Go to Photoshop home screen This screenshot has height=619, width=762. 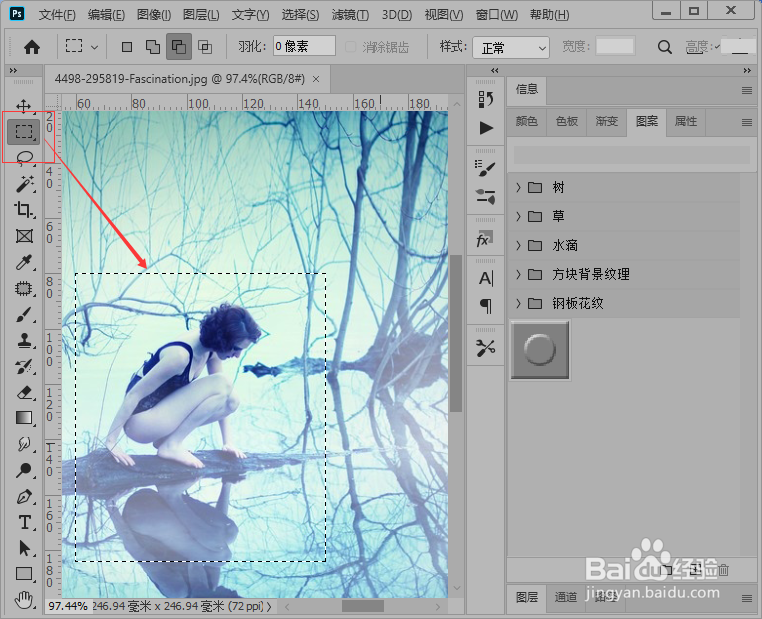(32, 47)
